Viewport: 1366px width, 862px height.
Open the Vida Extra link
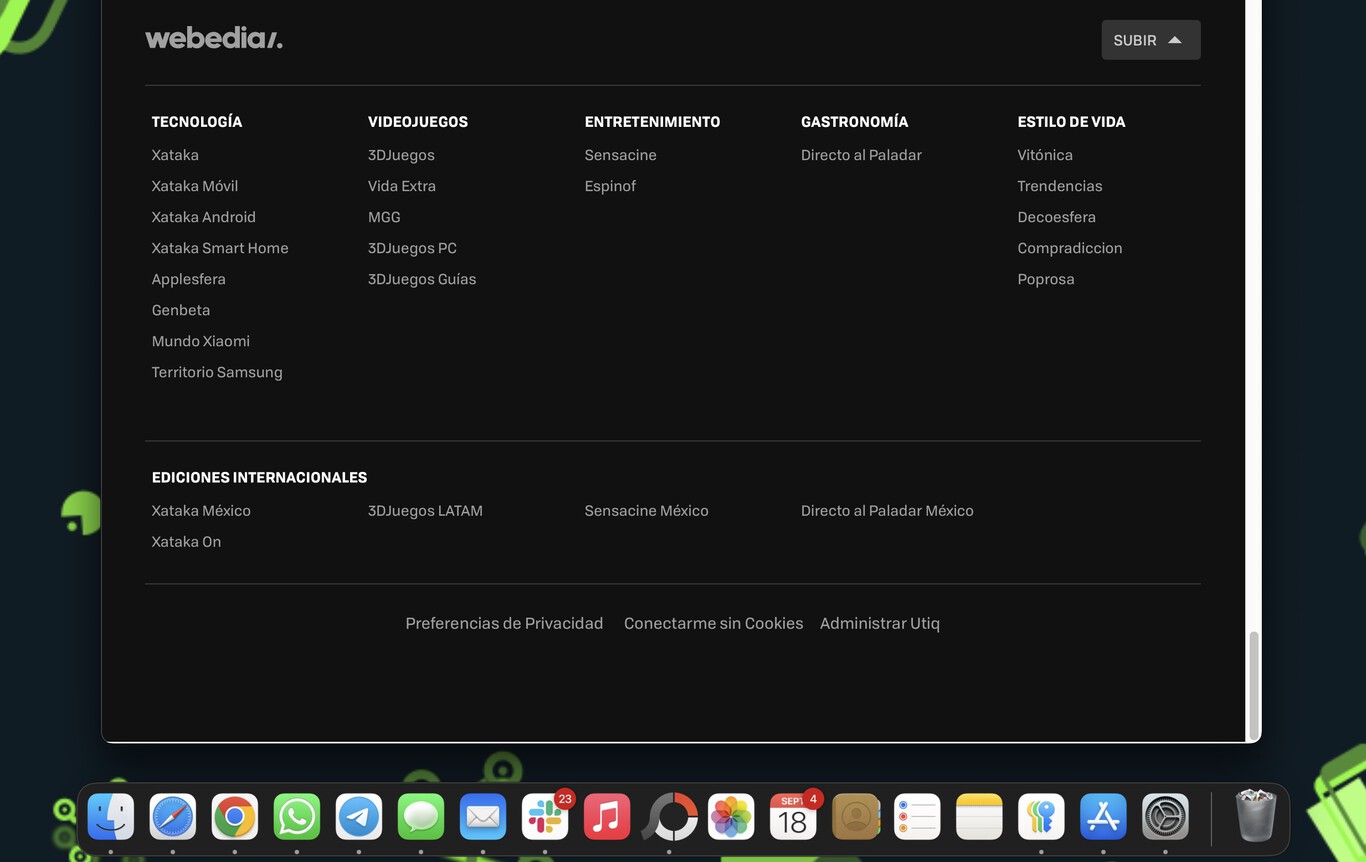(x=402, y=186)
